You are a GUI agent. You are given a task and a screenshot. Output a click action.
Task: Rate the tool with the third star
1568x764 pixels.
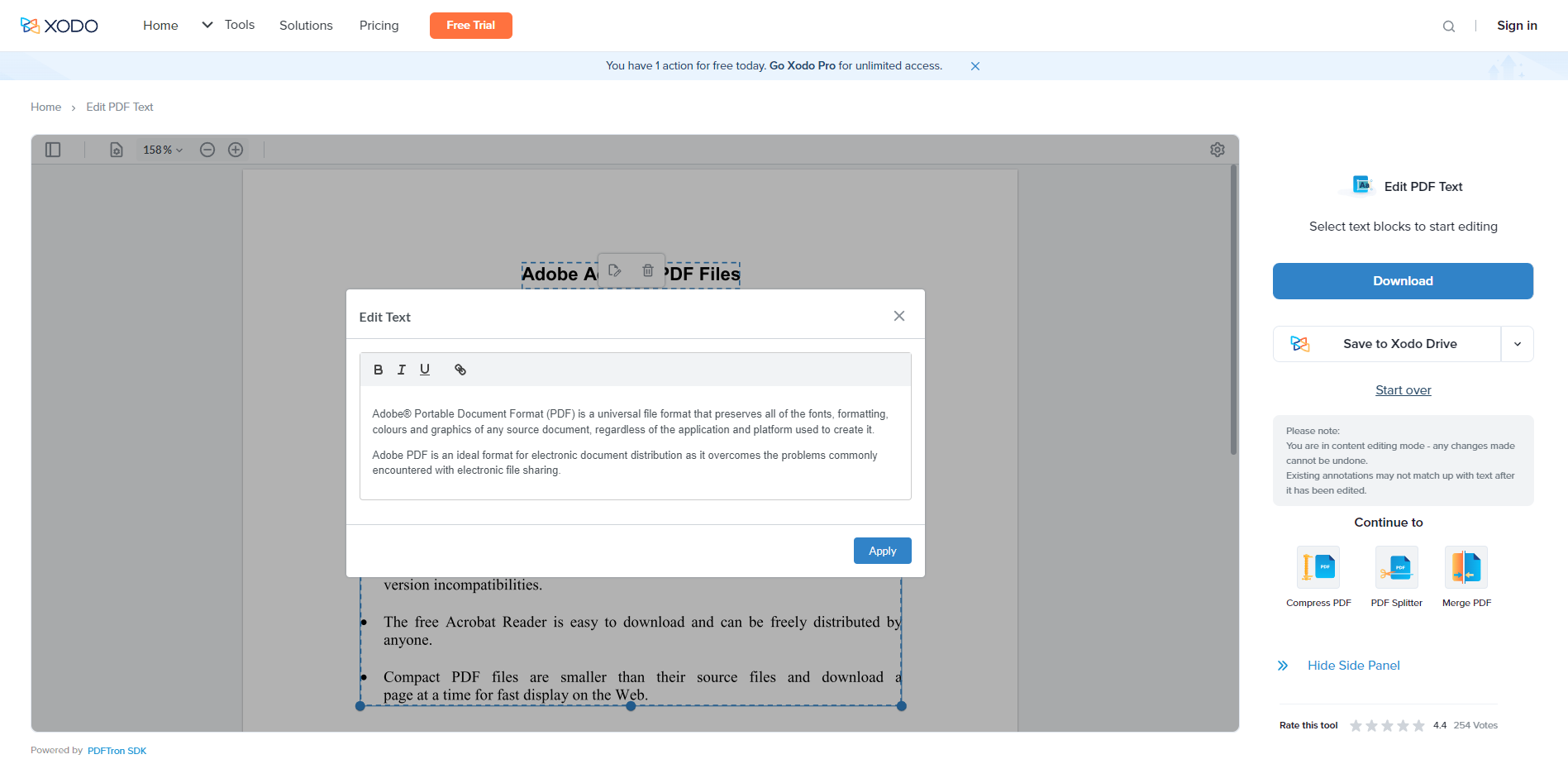point(1387,726)
